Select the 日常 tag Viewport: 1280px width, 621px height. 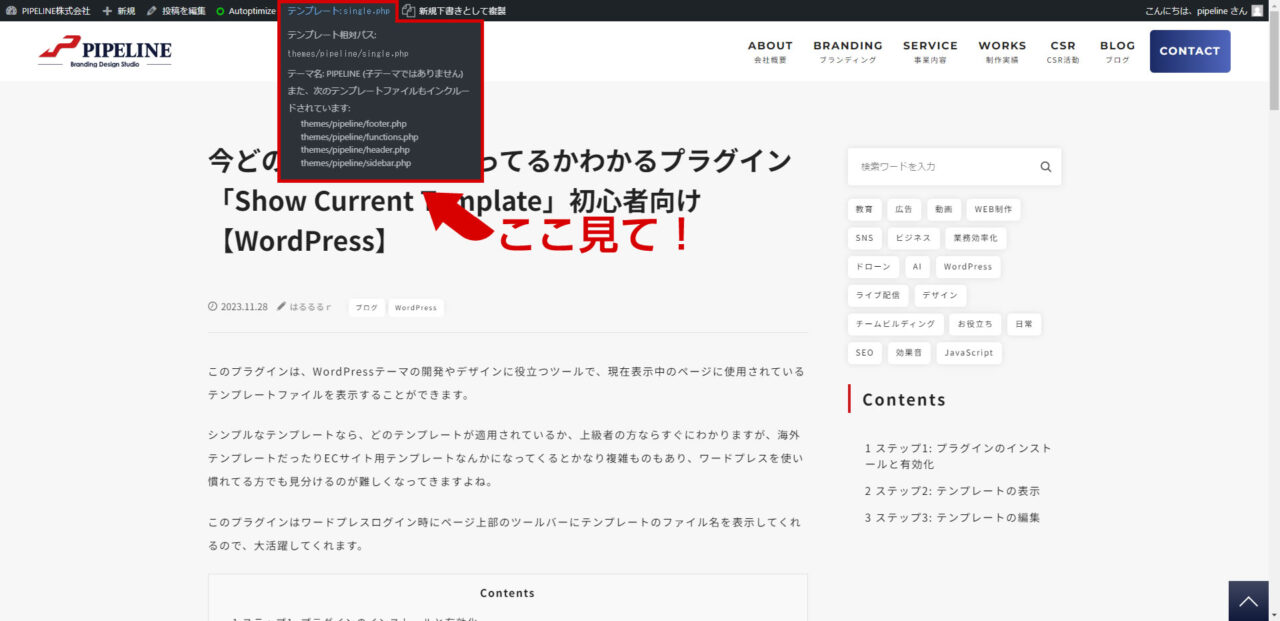(1025, 324)
